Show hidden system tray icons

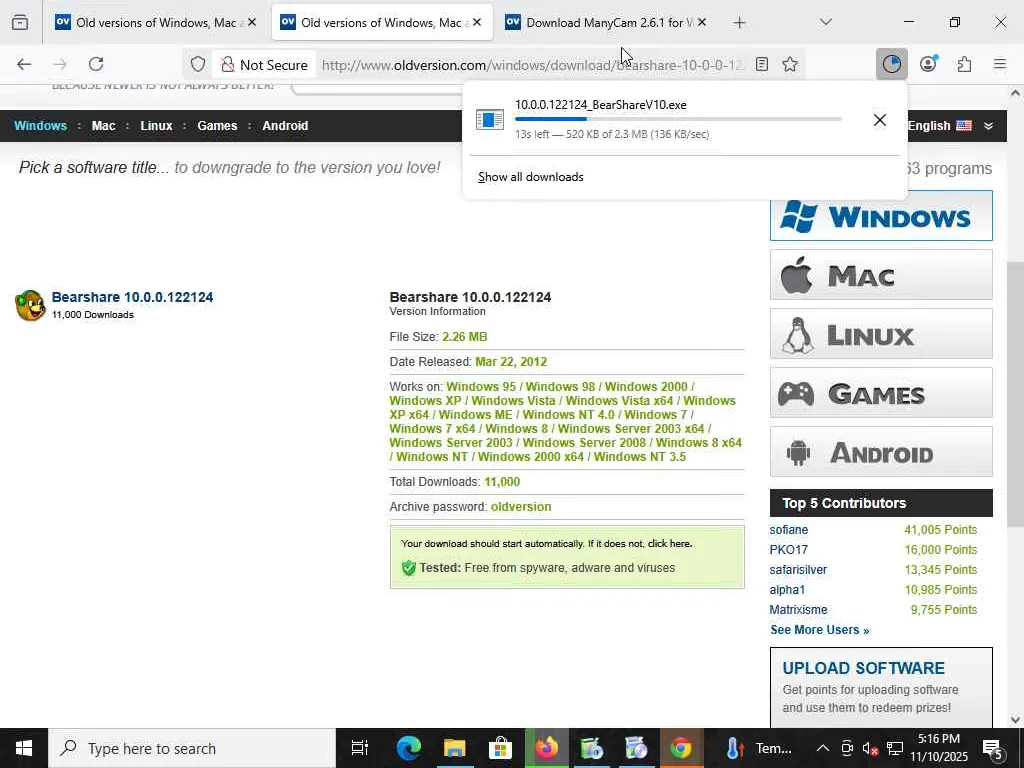[823, 748]
